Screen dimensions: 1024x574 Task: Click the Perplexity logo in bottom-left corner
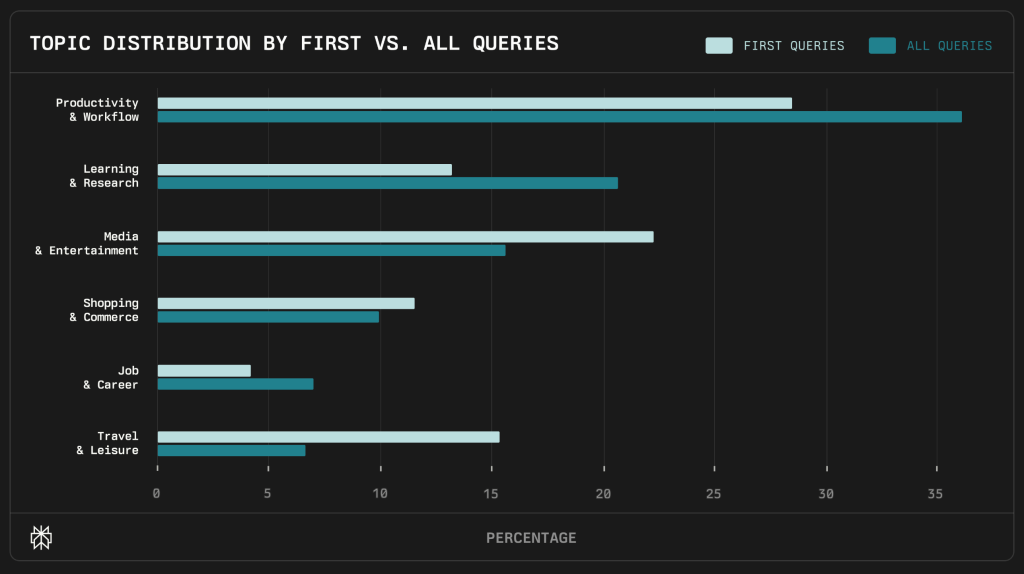[x=41, y=538]
